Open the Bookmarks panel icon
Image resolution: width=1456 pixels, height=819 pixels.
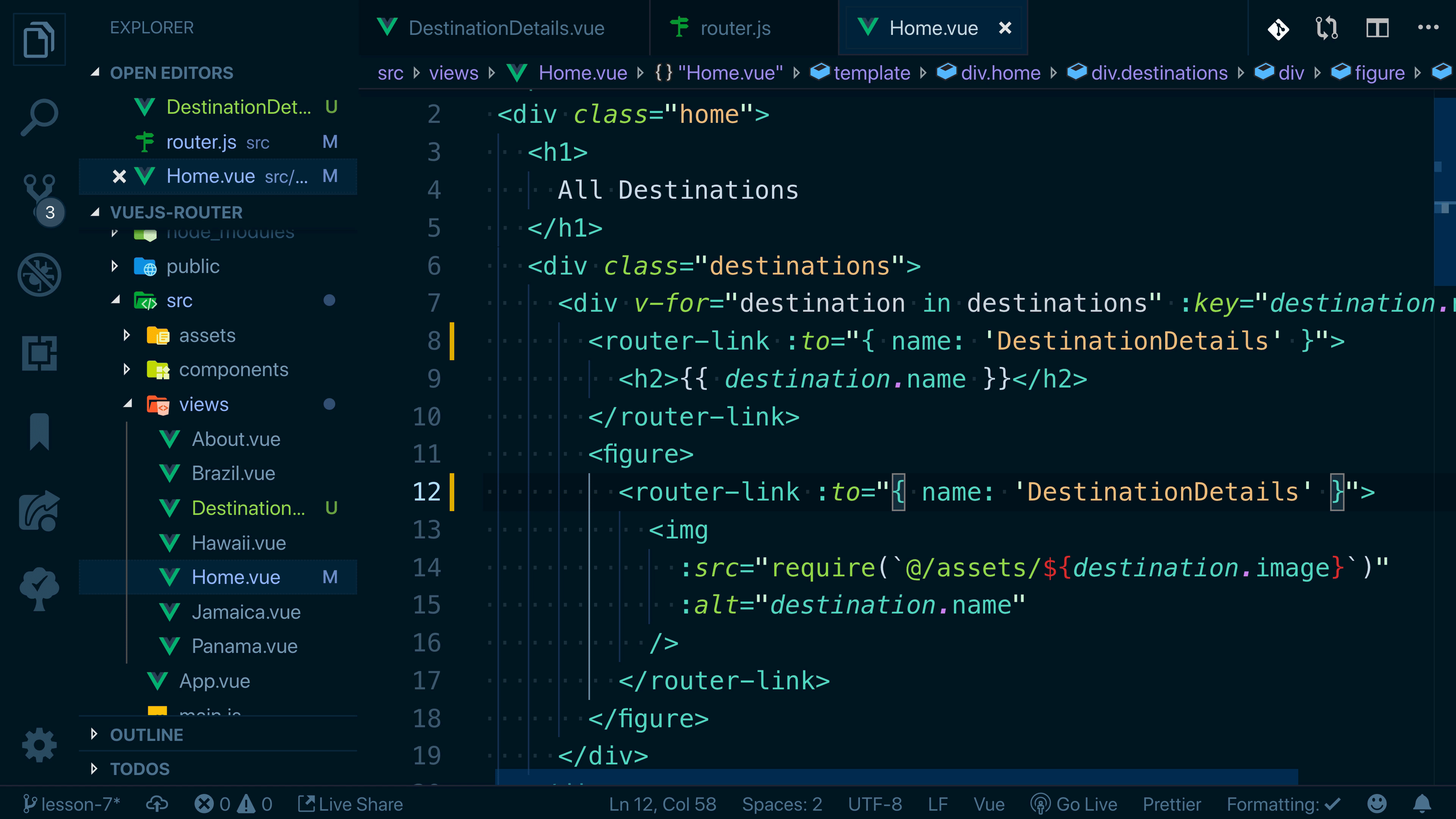[39, 431]
